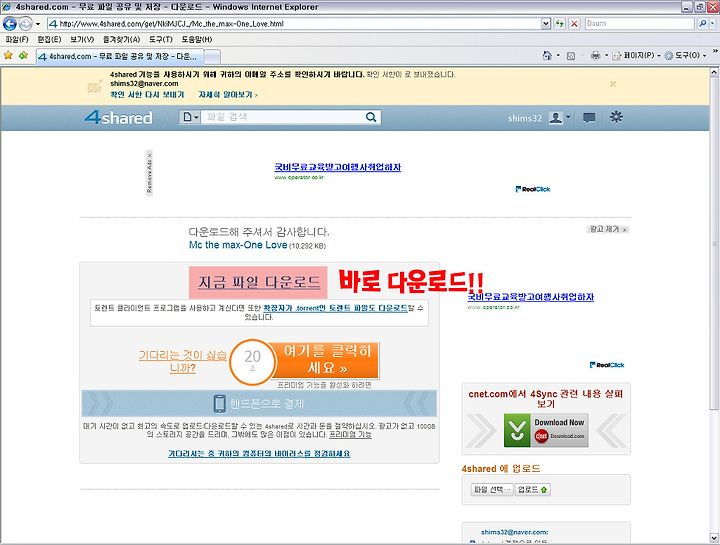Open the 도구(O) toolbar menu
Screen dimensions: 720x545
(x=685, y=56)
